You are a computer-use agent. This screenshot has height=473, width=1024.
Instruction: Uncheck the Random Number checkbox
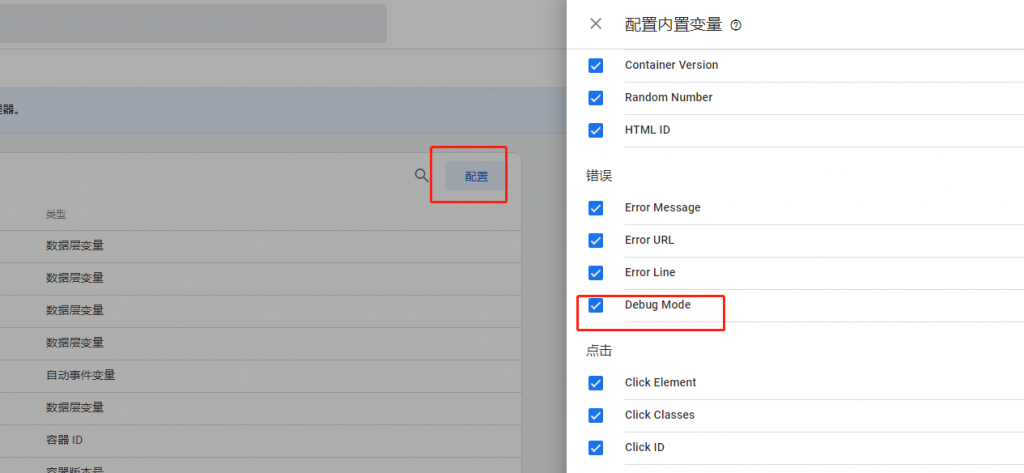pyautogui.click(x=596, y=98)
